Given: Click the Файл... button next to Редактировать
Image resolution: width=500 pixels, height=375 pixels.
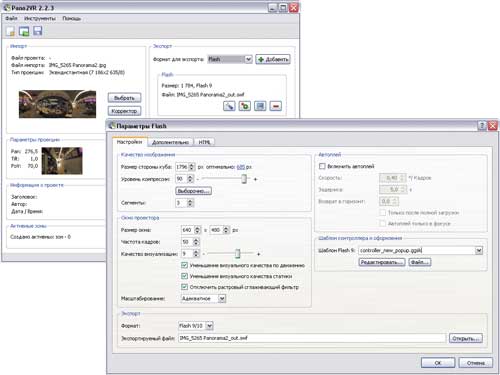Looking at the screenshot, I should pyautogui.click(x=420, y=262).
